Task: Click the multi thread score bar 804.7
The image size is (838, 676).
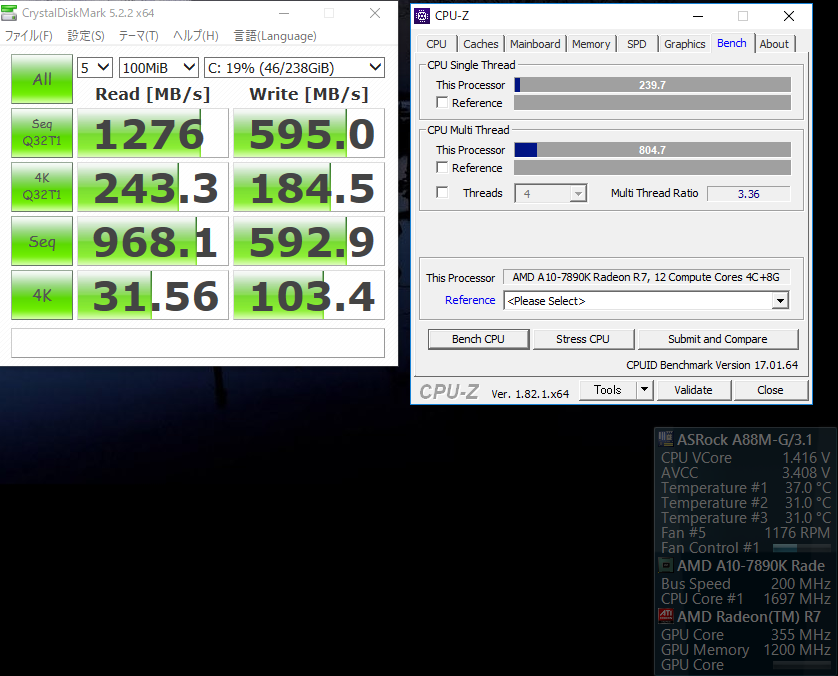Action: coord(652,150)
